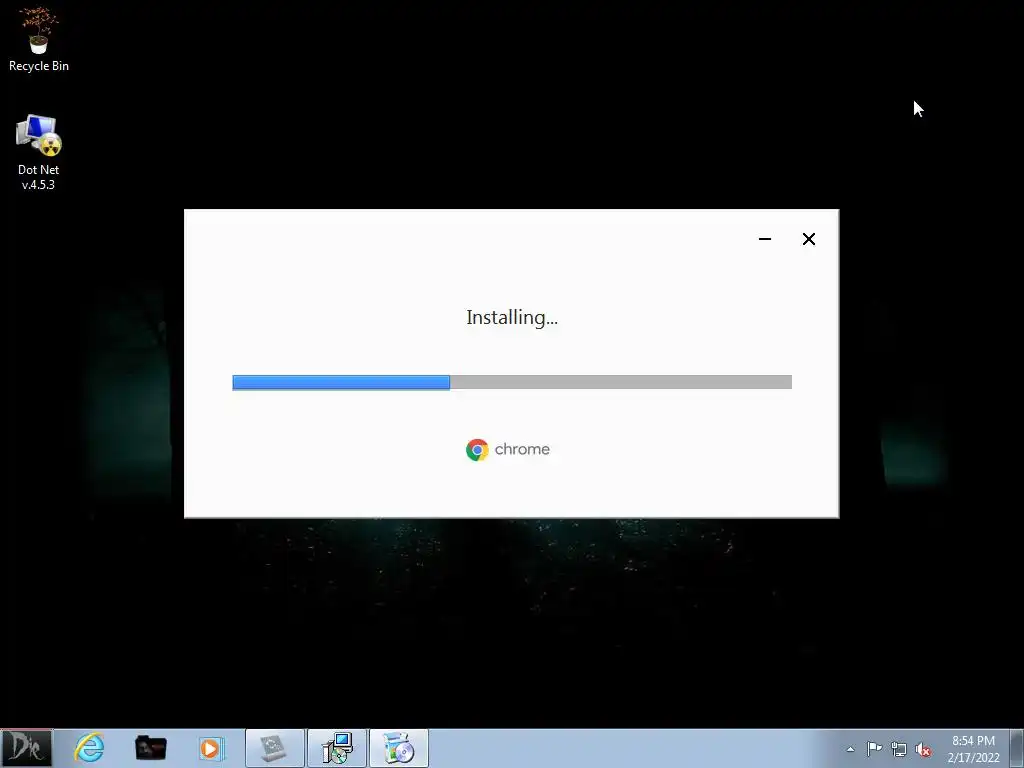Click the Chrome logo in the installer
This screenshot has width=1024, height=768.
[477, 450]
